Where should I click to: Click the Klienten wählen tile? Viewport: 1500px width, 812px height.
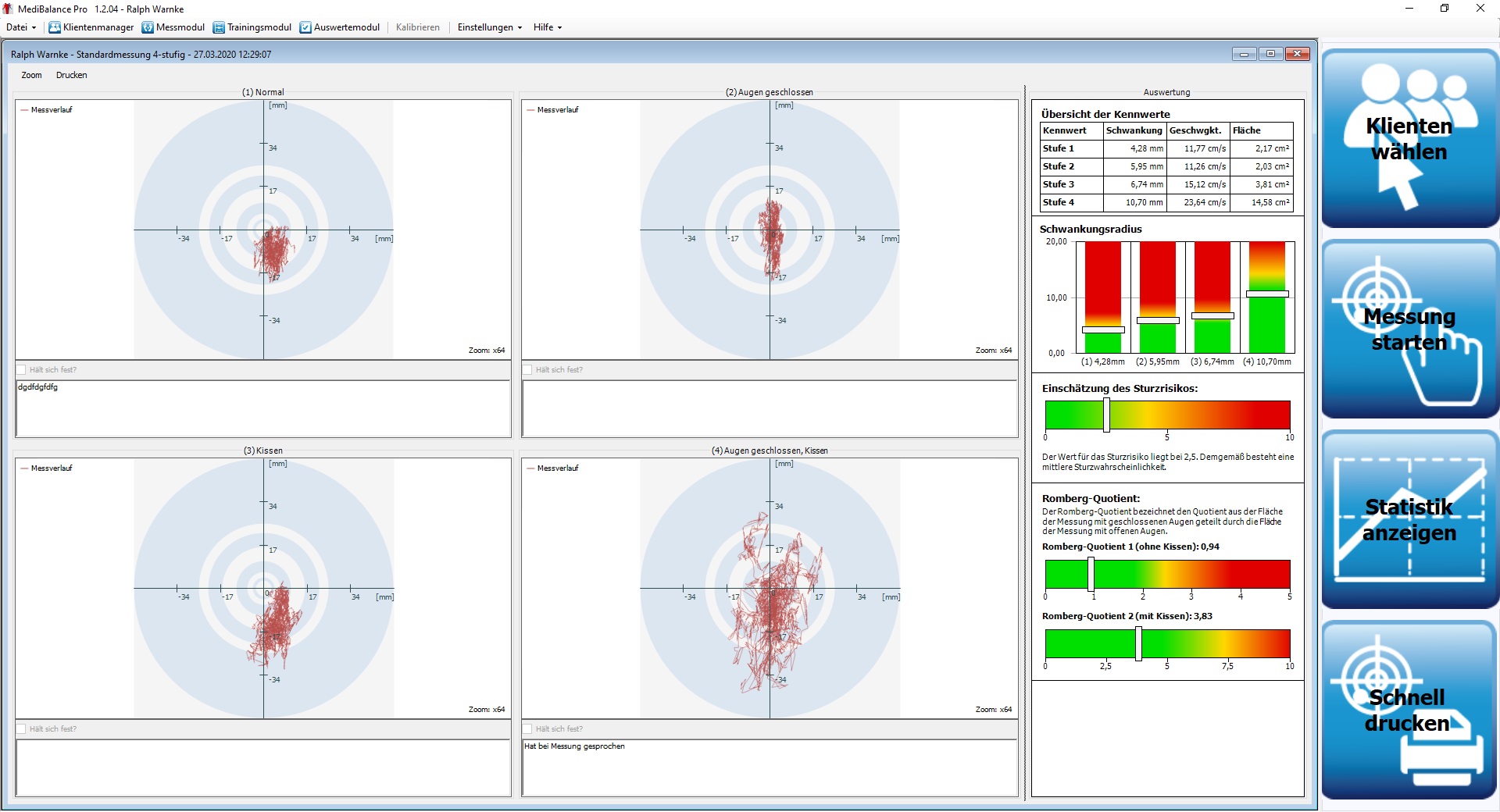(1409, 138)
